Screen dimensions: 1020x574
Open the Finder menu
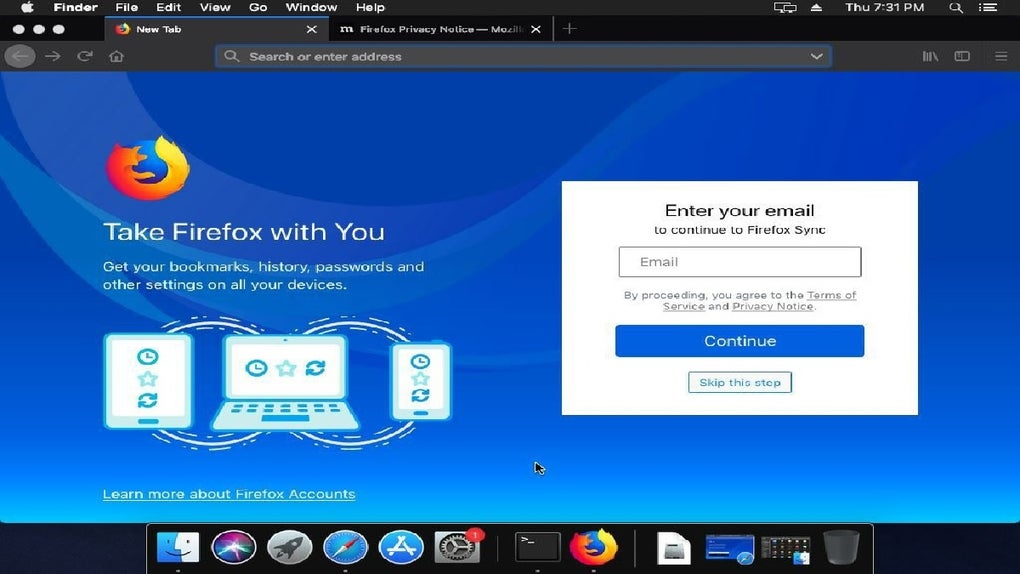click(75, 7)
